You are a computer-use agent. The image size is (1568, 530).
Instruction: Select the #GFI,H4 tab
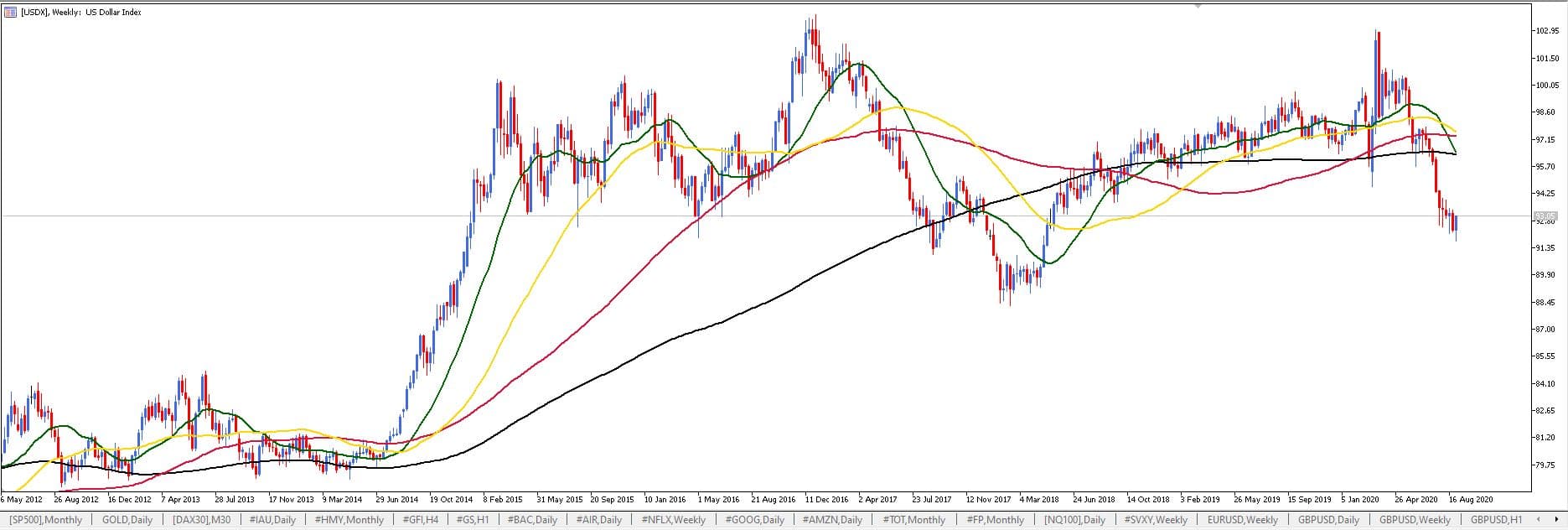coord(421,520)
